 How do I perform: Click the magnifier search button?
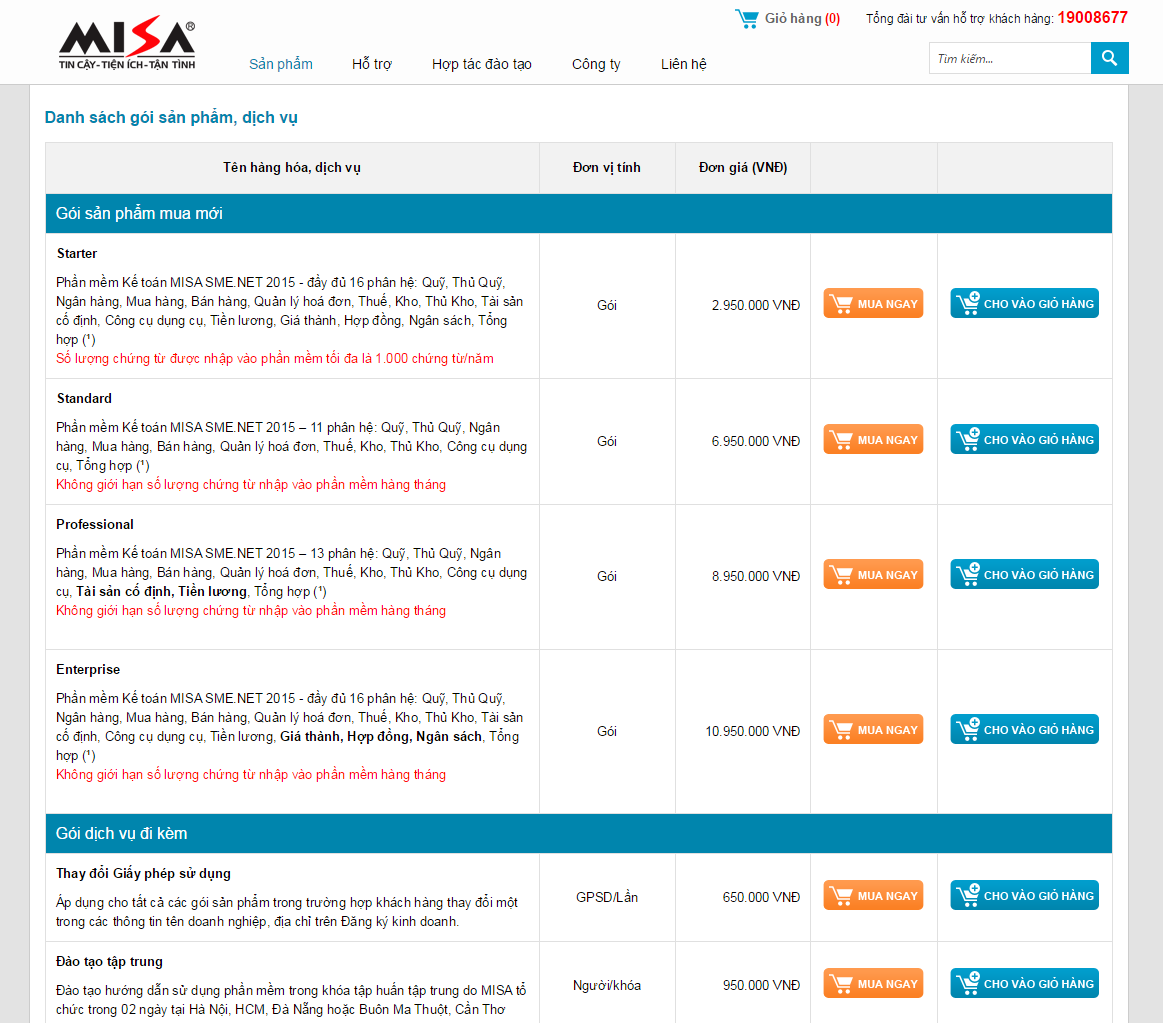tap(1109, 58)
